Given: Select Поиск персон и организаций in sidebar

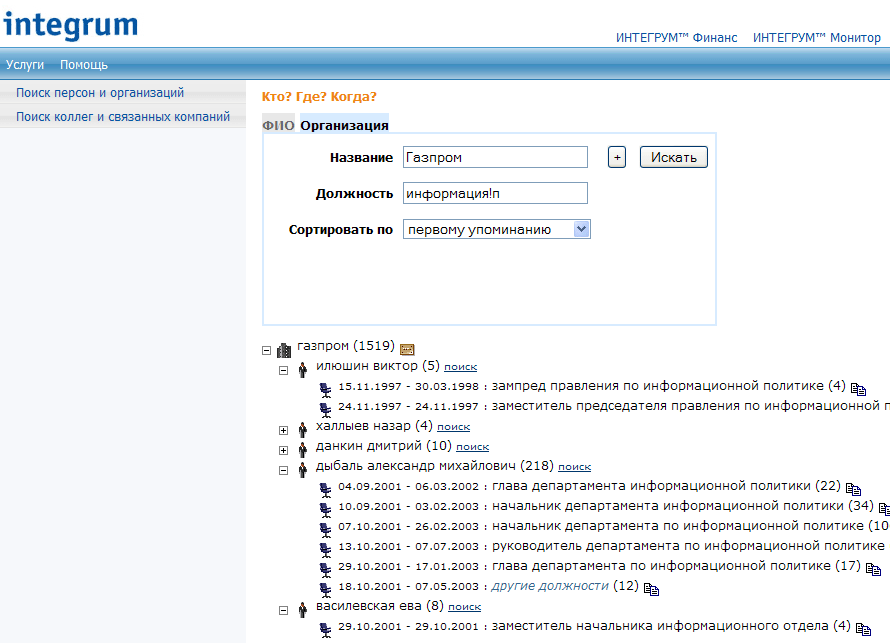Looking at the screenshot, I should click(x=100, y=93).
